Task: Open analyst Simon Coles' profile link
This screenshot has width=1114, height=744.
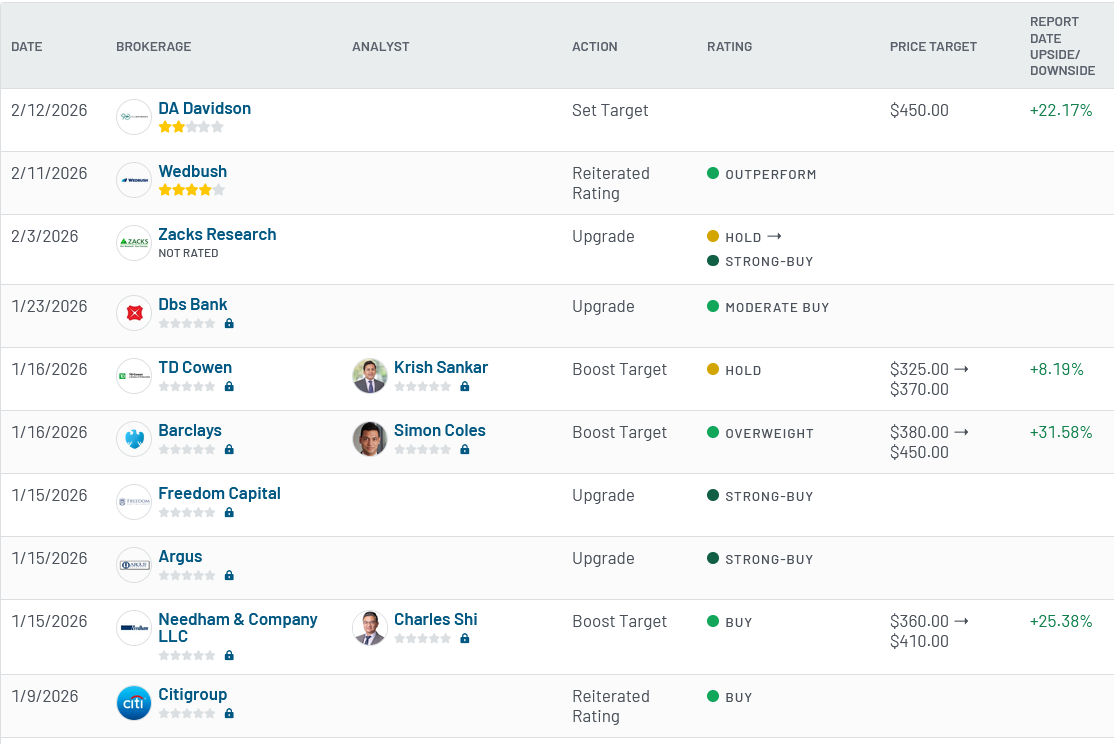Action: 440,431
